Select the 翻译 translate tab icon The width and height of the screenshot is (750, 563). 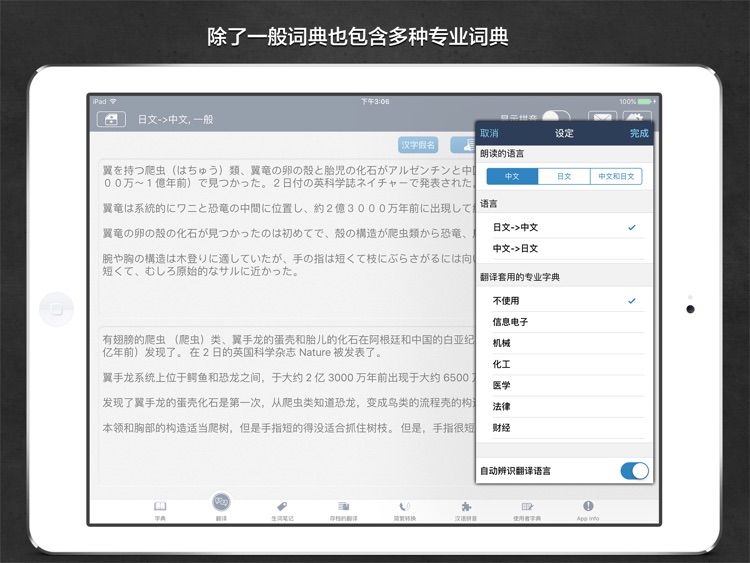click(x=221, y=502)
